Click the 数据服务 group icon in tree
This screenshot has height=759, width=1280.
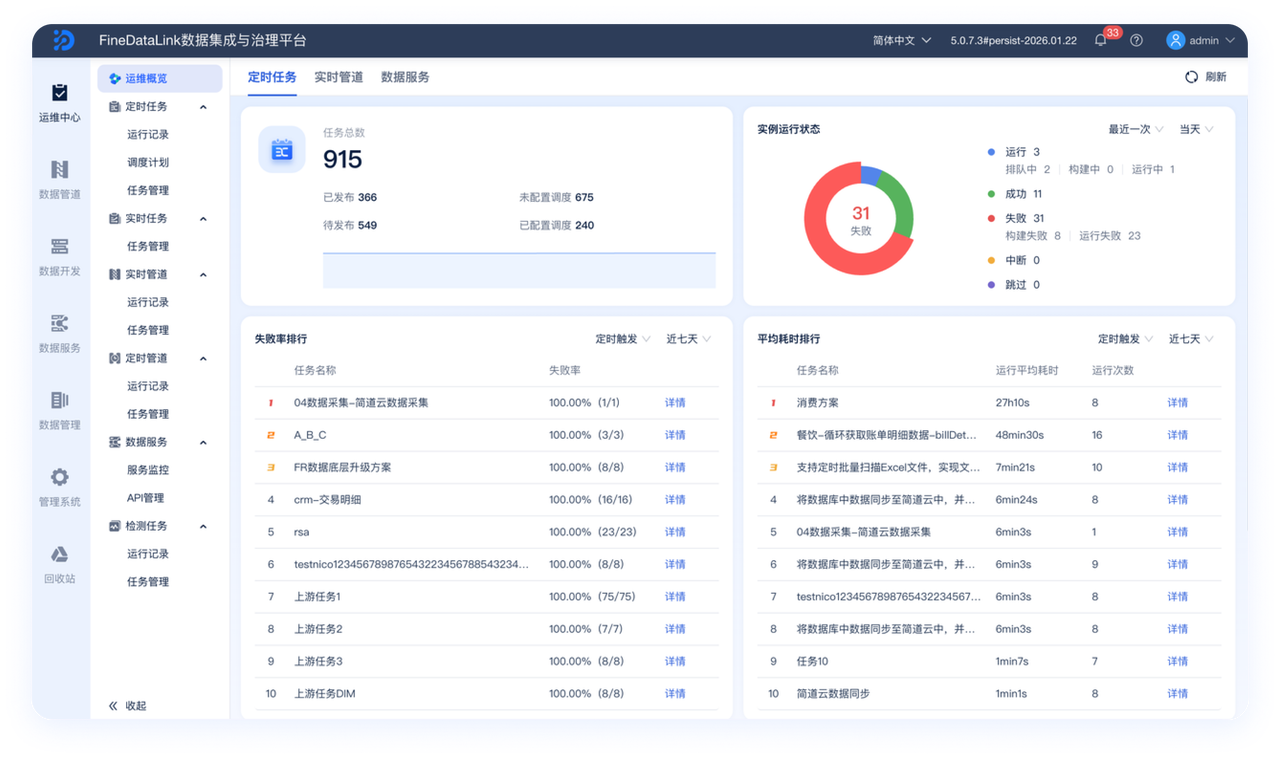click(115, 443)
